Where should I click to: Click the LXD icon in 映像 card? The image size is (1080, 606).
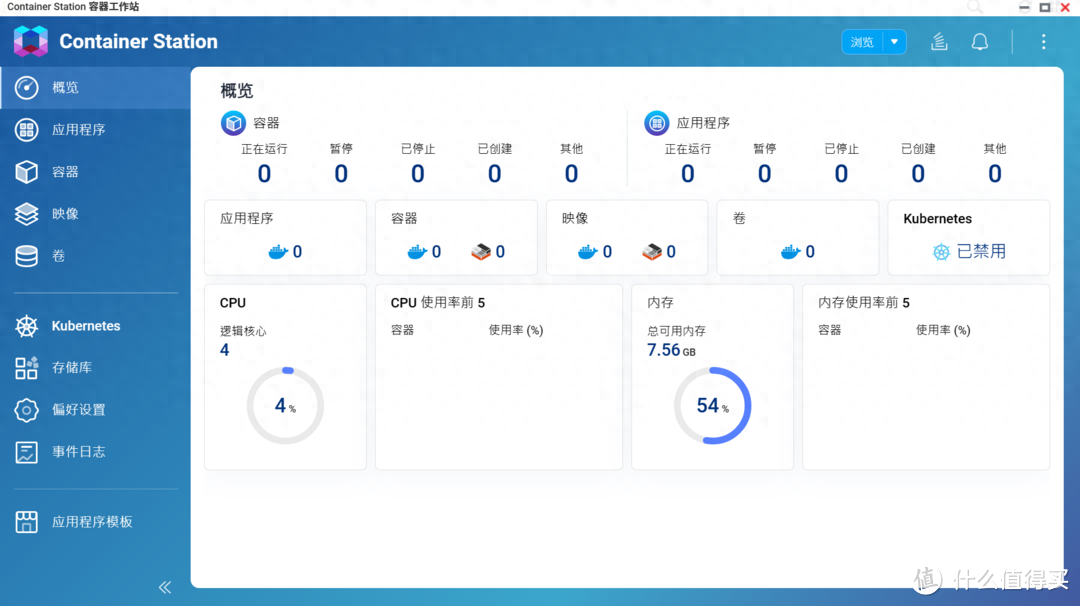coord(652,251)
